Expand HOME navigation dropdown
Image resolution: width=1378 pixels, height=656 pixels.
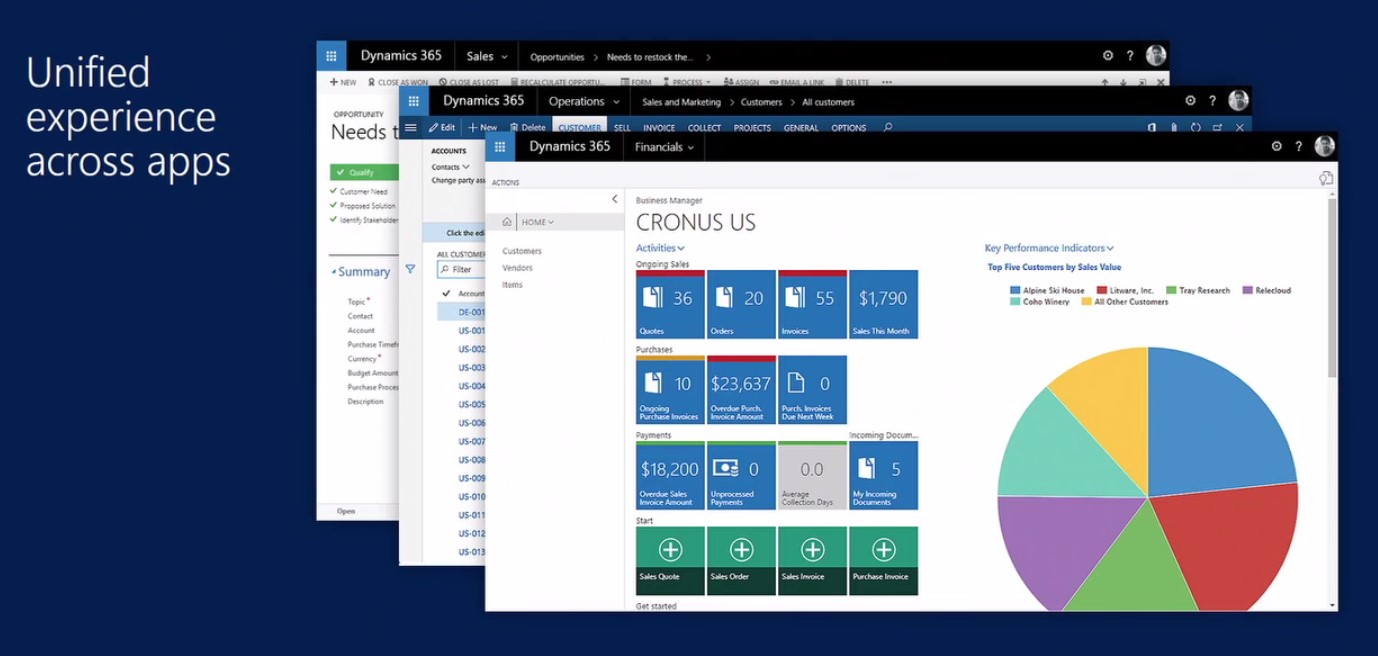pos(538,222)
